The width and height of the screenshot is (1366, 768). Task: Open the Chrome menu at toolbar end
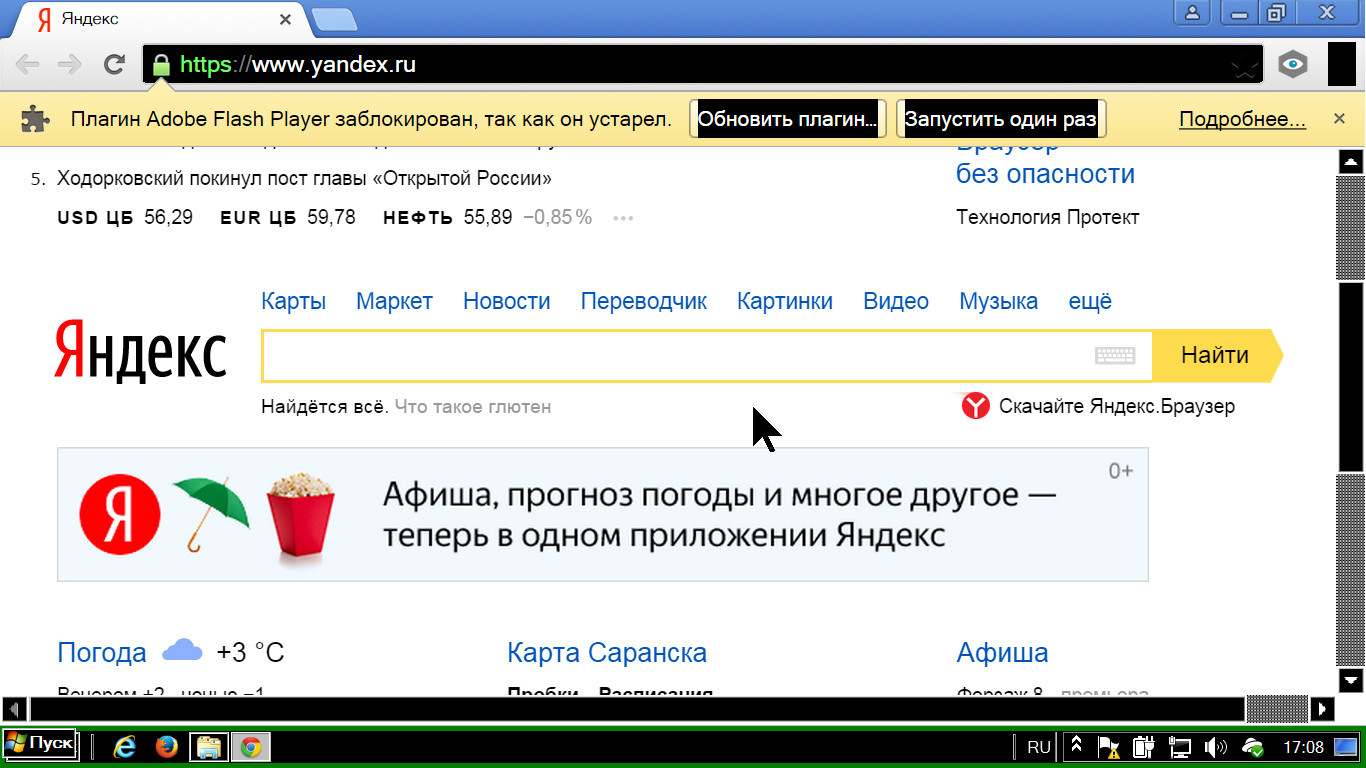[1341, 65]
